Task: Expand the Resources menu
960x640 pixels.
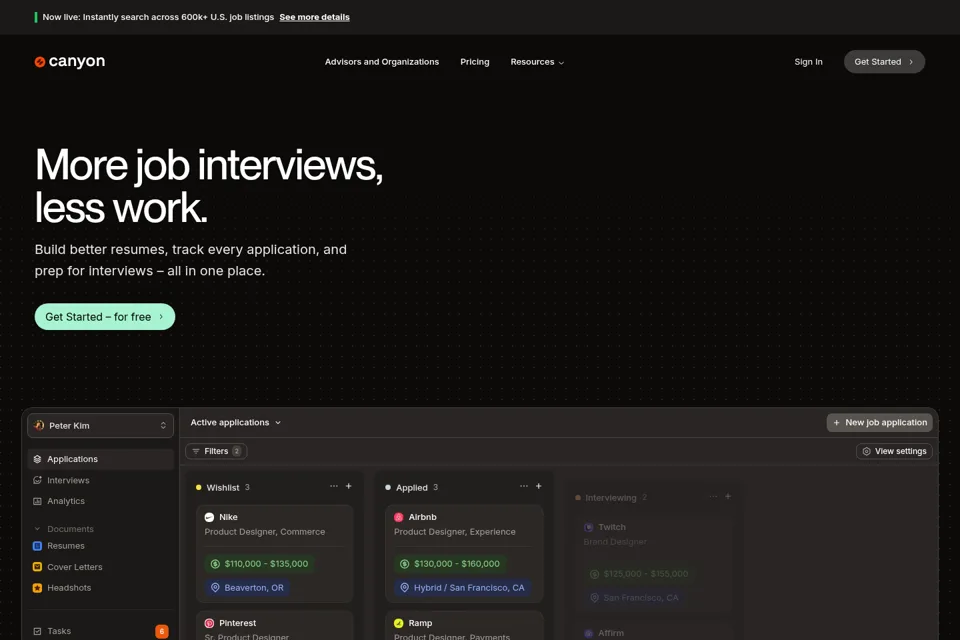Action: [537, 62]
